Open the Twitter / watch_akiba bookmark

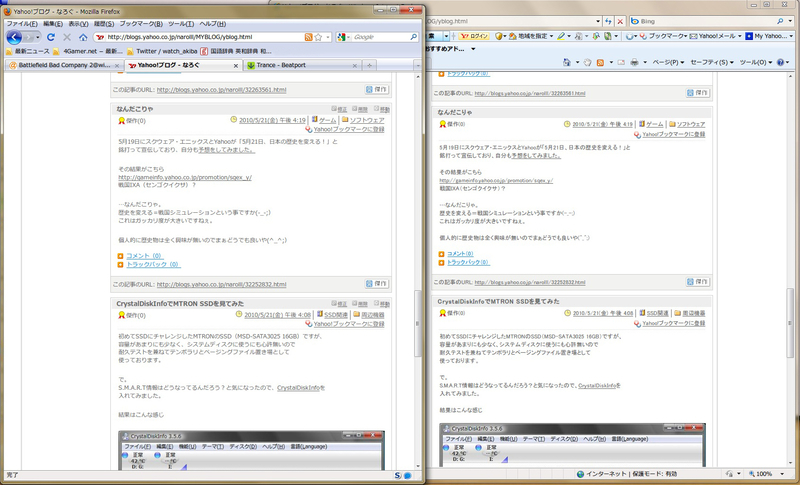(162, 51)
